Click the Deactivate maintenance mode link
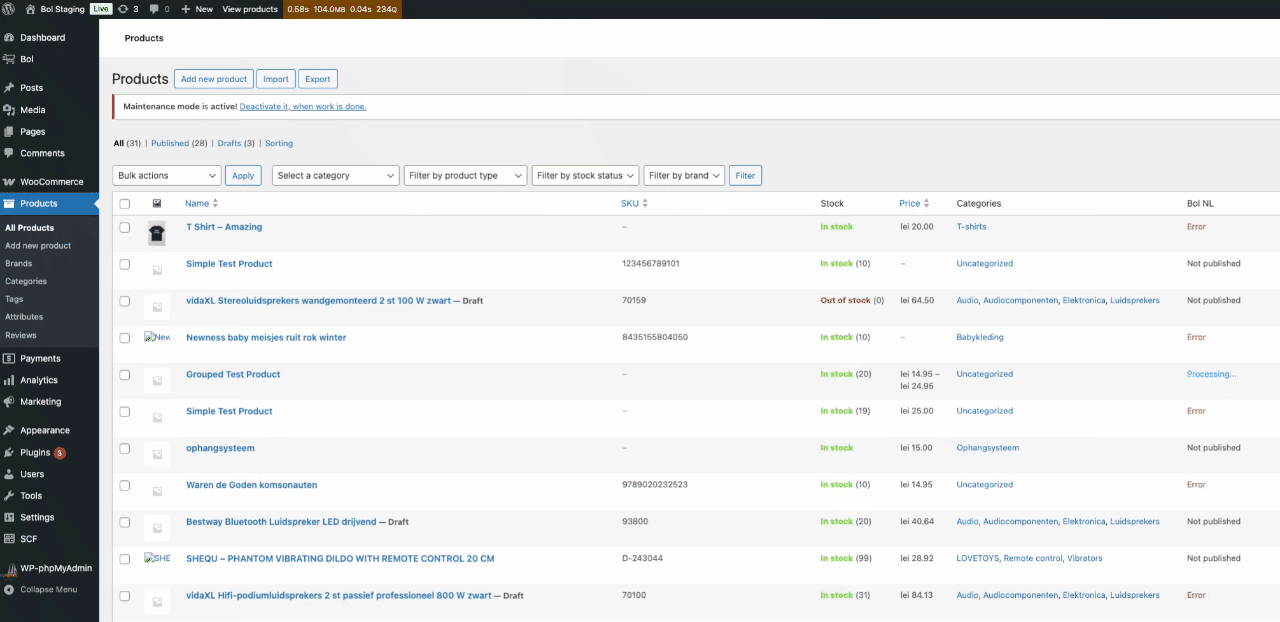The image size is (1280, 622). tap(302, 107)
